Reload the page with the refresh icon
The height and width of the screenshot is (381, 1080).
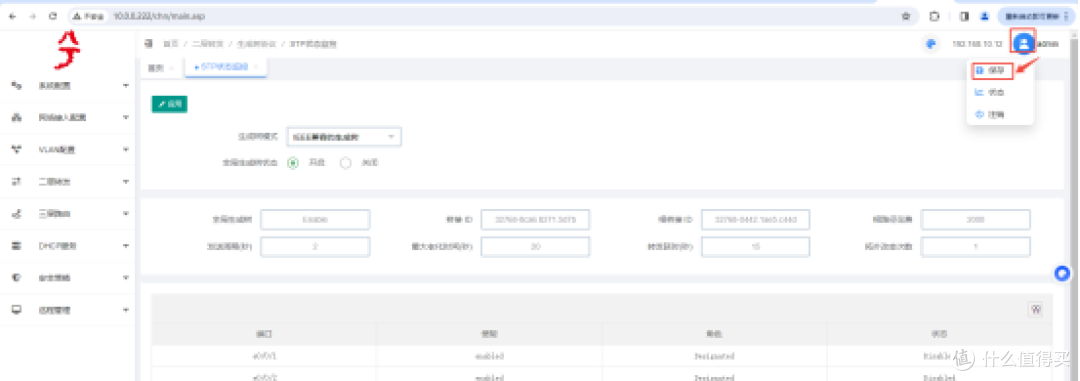[x=53, y=16]
